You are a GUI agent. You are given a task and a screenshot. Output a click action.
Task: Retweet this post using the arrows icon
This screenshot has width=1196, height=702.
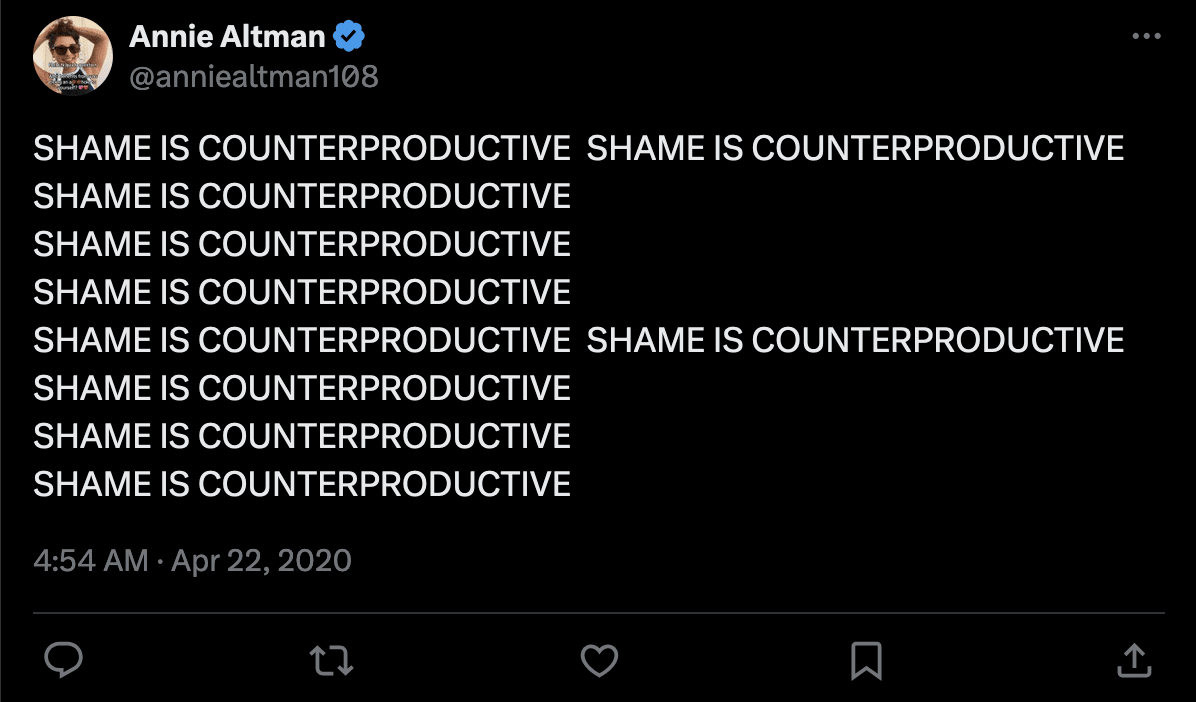[331, 661]
